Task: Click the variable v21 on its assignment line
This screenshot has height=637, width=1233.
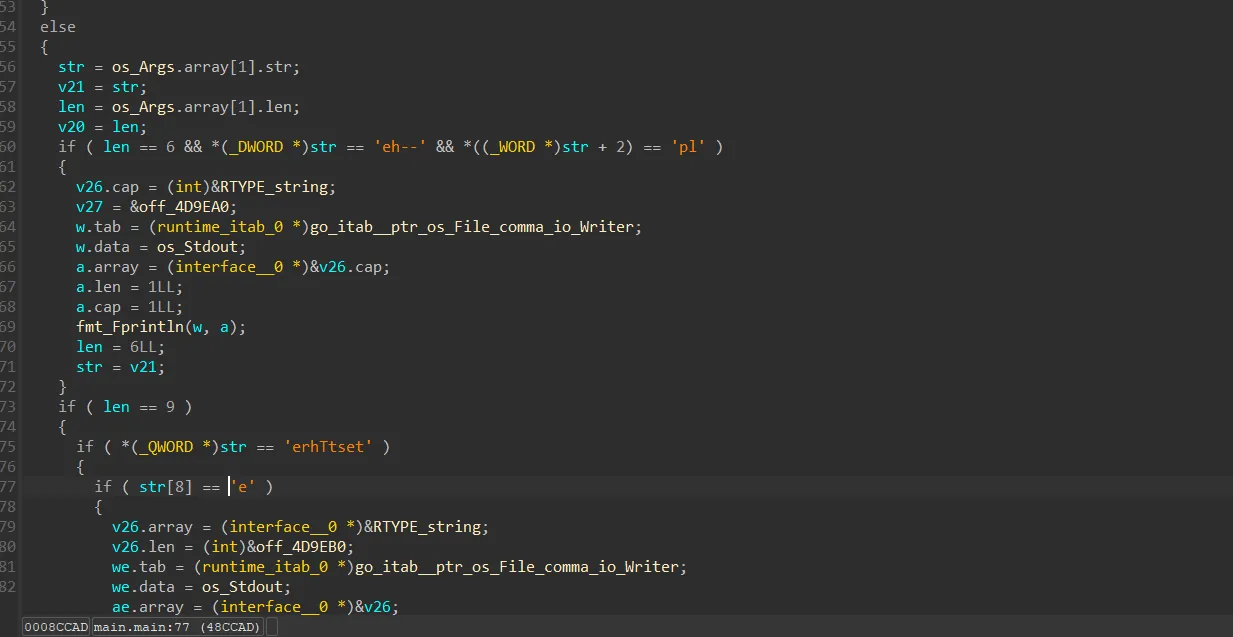Action: click(x=71, y=87)
